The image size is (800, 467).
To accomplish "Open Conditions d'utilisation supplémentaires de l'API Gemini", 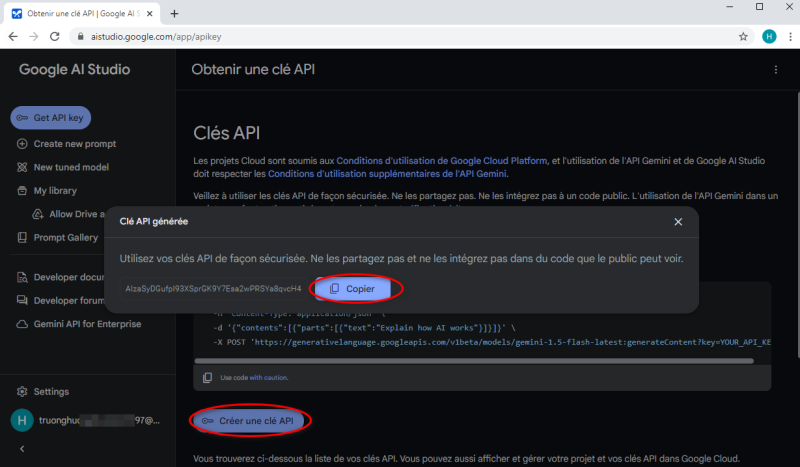I will (387, 174).
